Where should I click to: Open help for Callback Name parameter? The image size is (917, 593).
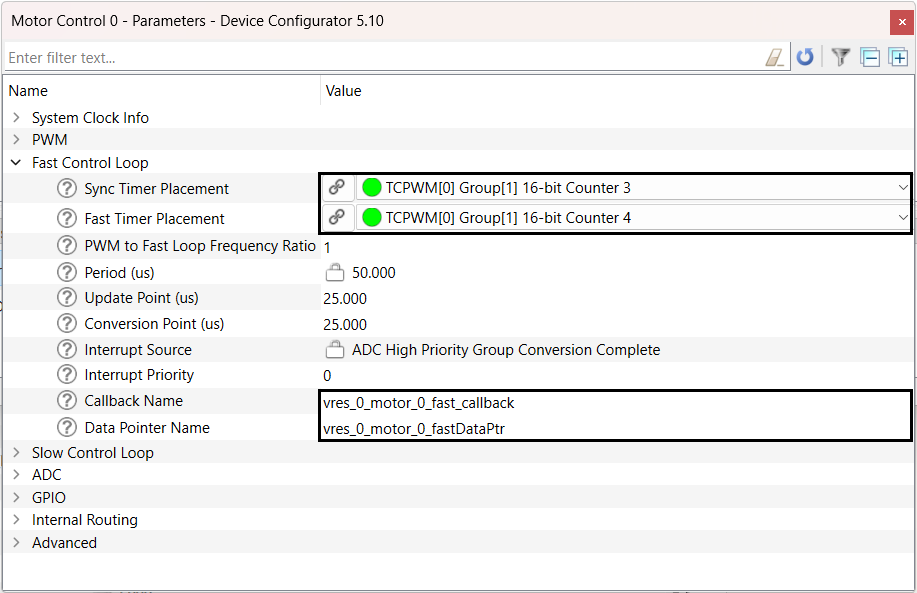coord(67,401)
